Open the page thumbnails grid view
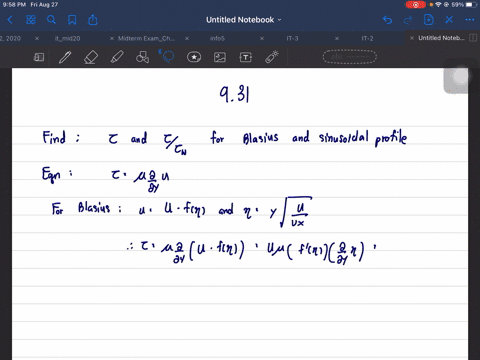 click(x=31, y=20)
